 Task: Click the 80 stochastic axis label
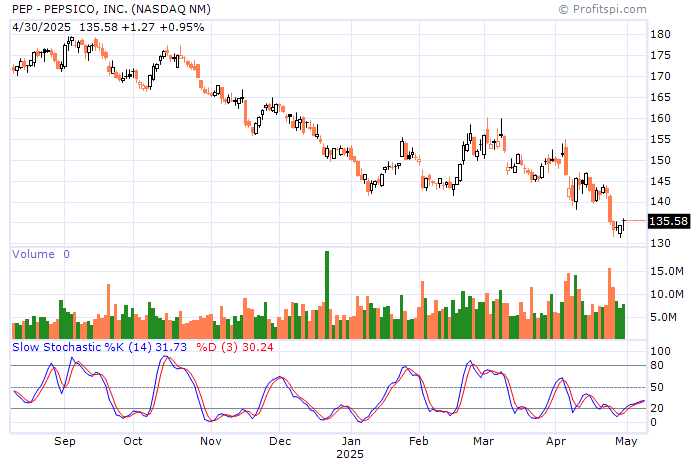pos(657,365)
